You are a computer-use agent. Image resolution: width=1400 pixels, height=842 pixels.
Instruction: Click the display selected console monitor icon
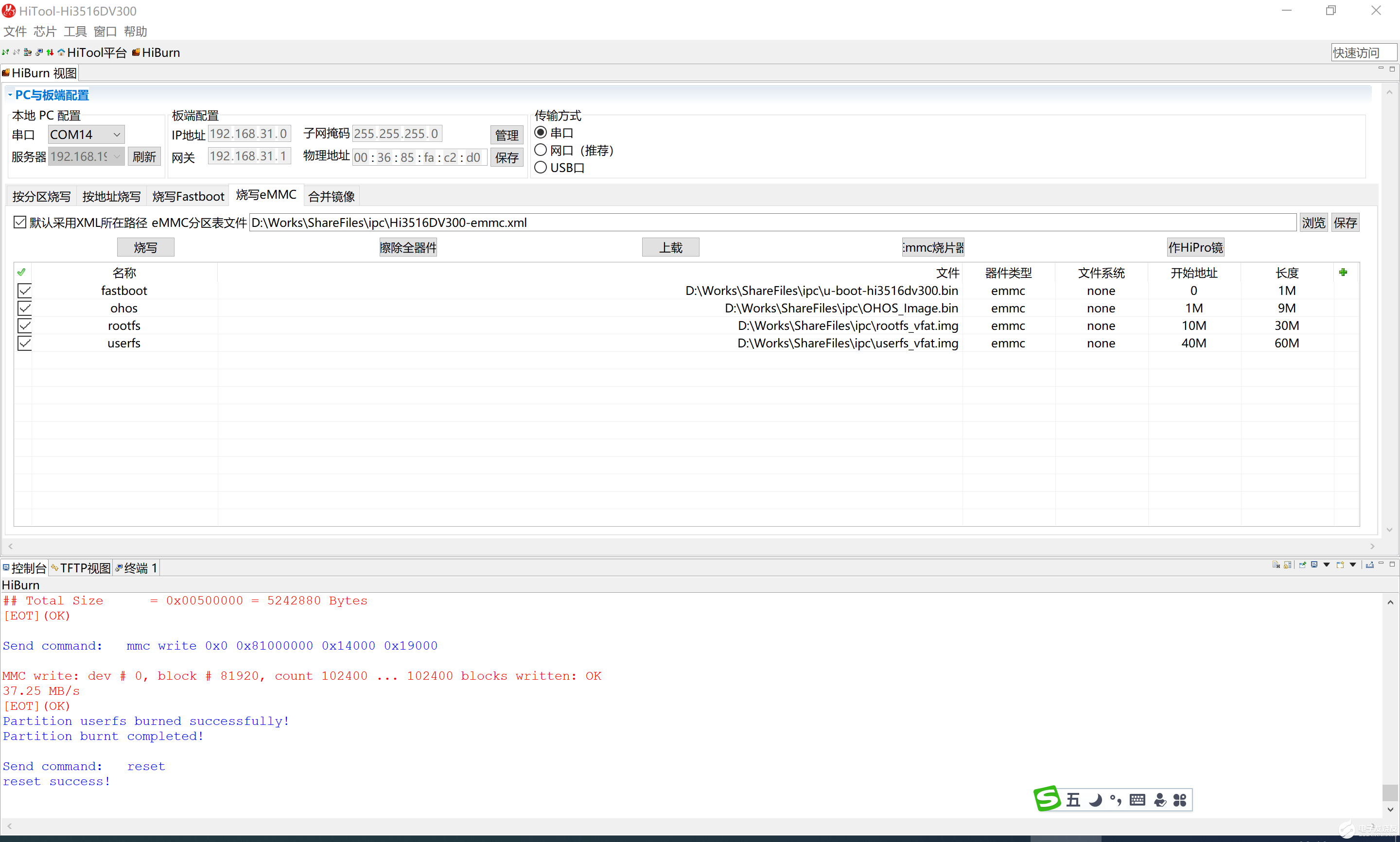click(x=1314, y=565)
